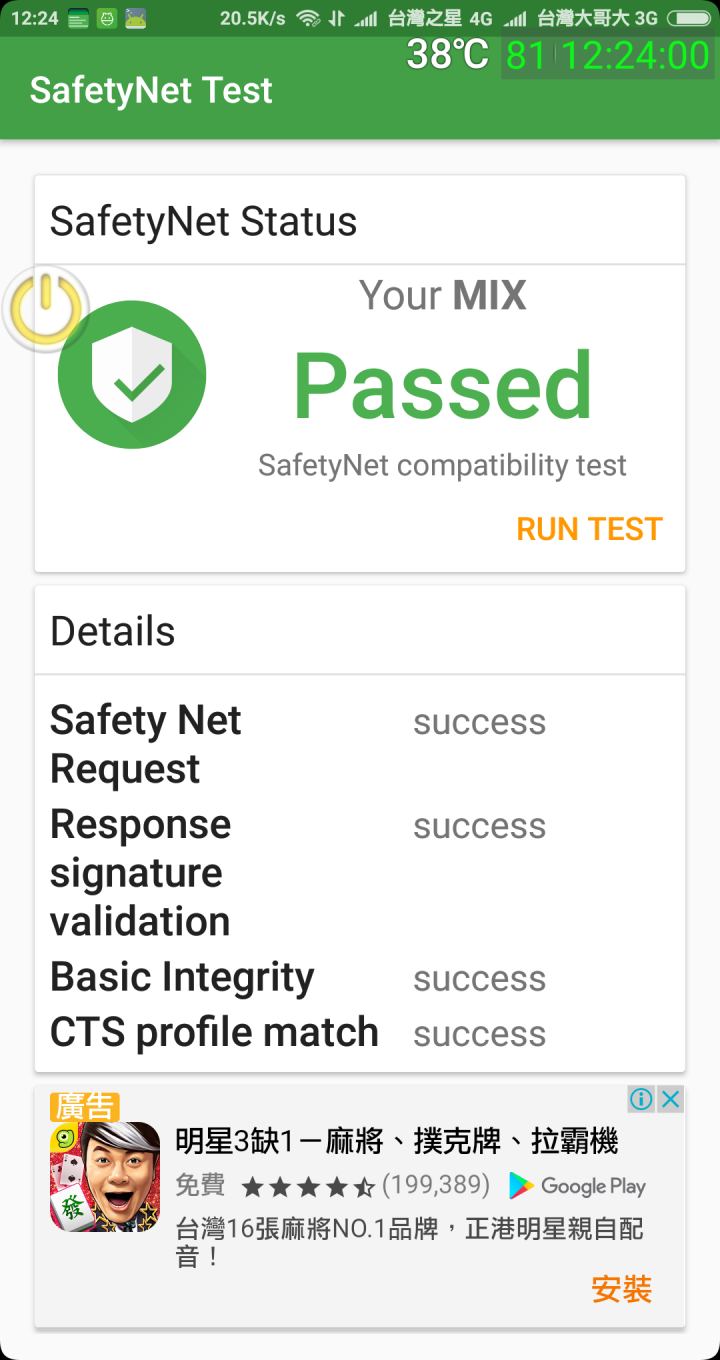Tap the CTS profile match row
The image size is (720, 1360).
360,1032
